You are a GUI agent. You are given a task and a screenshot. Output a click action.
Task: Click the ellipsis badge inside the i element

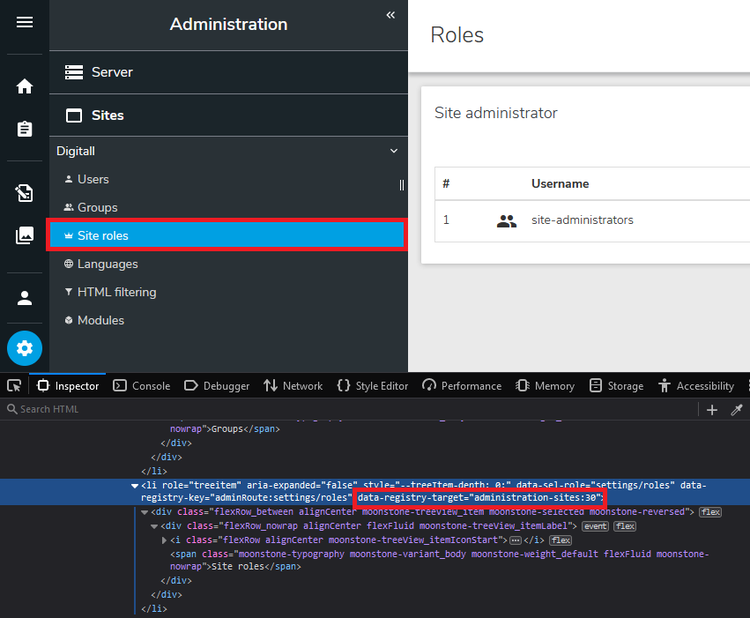515,541
